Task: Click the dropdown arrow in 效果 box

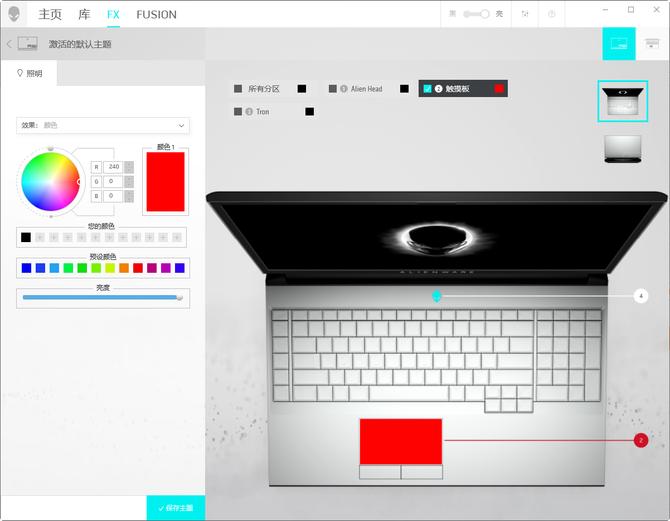Action: 181,126
